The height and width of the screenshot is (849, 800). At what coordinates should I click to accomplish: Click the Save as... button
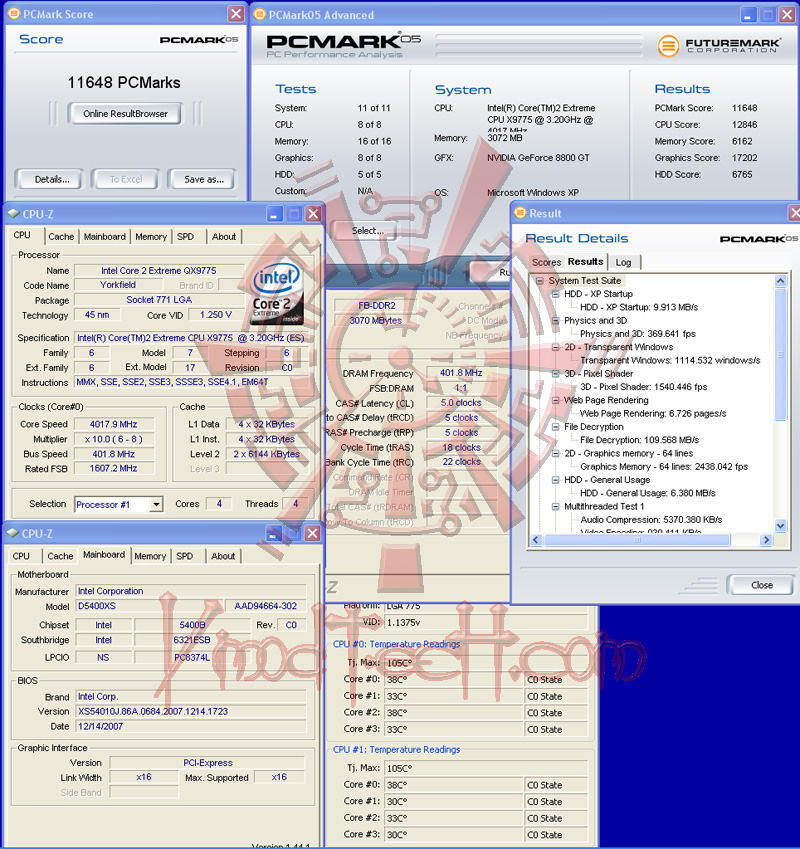(x=204, y=179)
